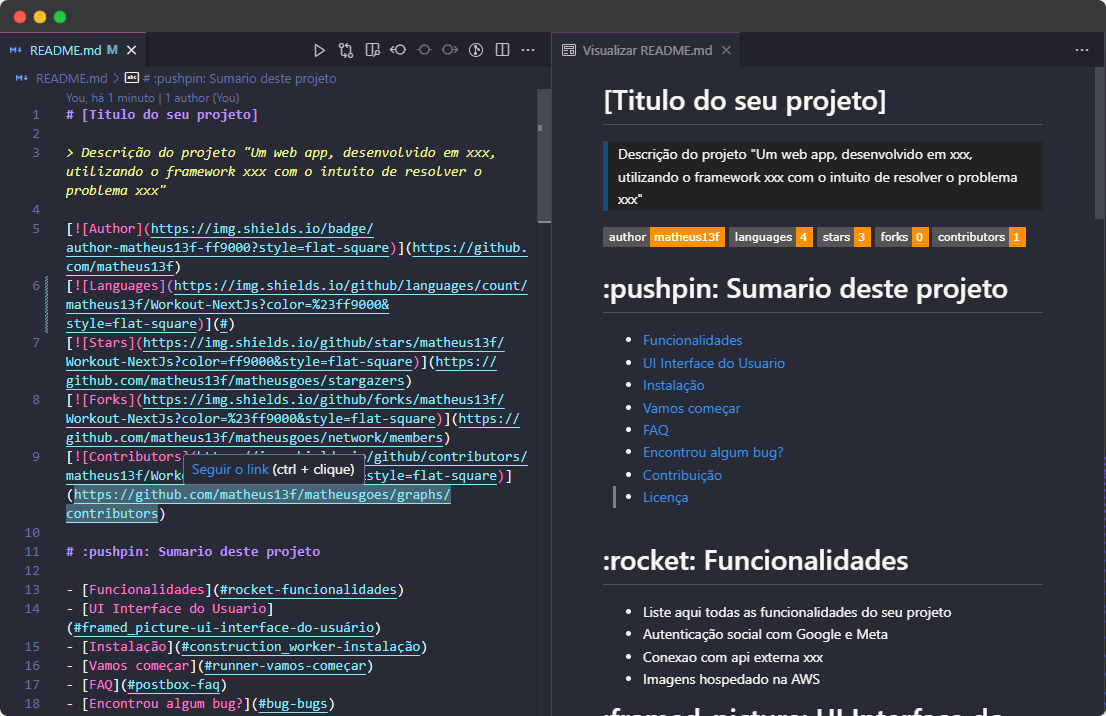Open the 'Encontrou algum bug?' preview link
This screenshot has width=1106, height=716.
[713, 452]
